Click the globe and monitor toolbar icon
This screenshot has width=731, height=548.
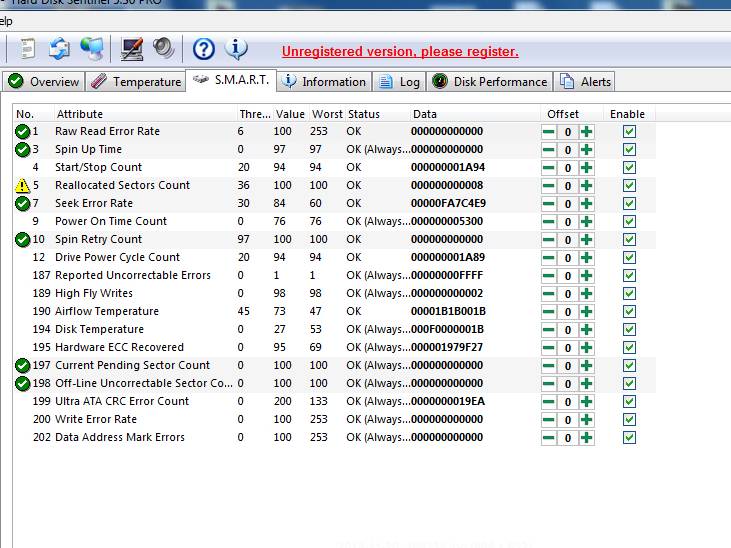click(x=92, y=49)
